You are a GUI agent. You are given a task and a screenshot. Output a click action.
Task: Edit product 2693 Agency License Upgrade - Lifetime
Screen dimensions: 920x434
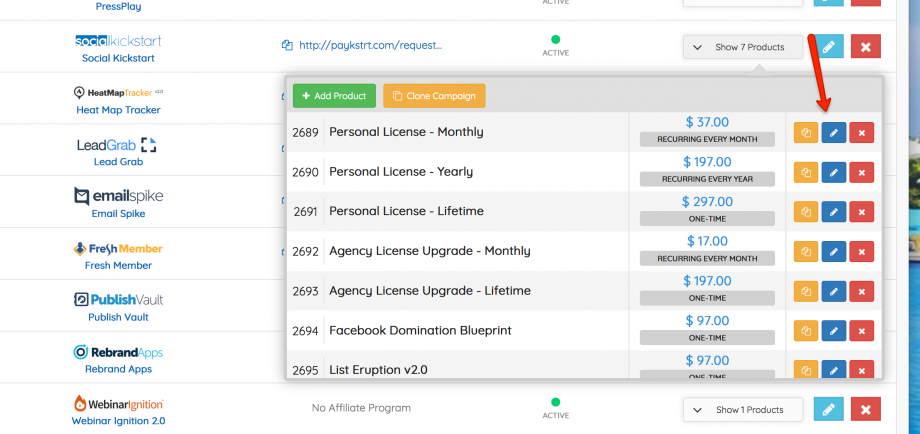coord(834,291)
